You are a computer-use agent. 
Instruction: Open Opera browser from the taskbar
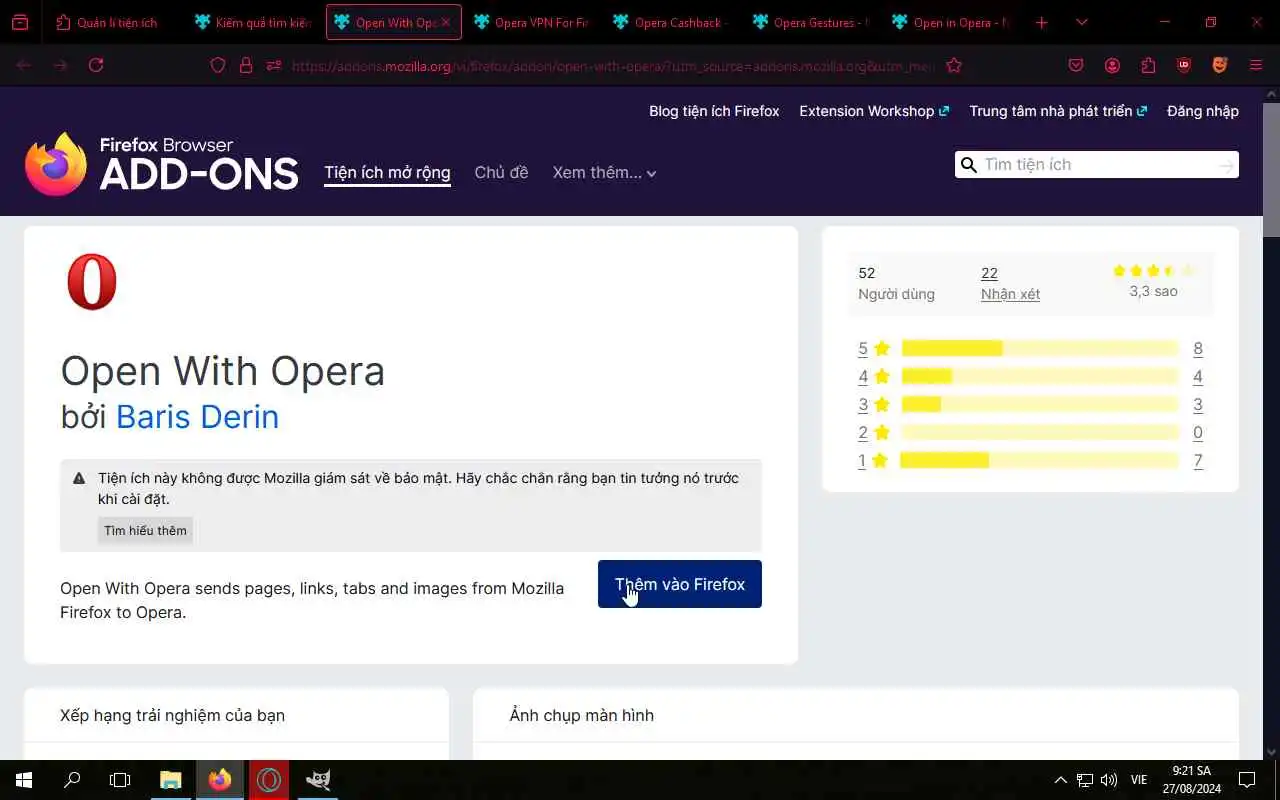(268, 780)
